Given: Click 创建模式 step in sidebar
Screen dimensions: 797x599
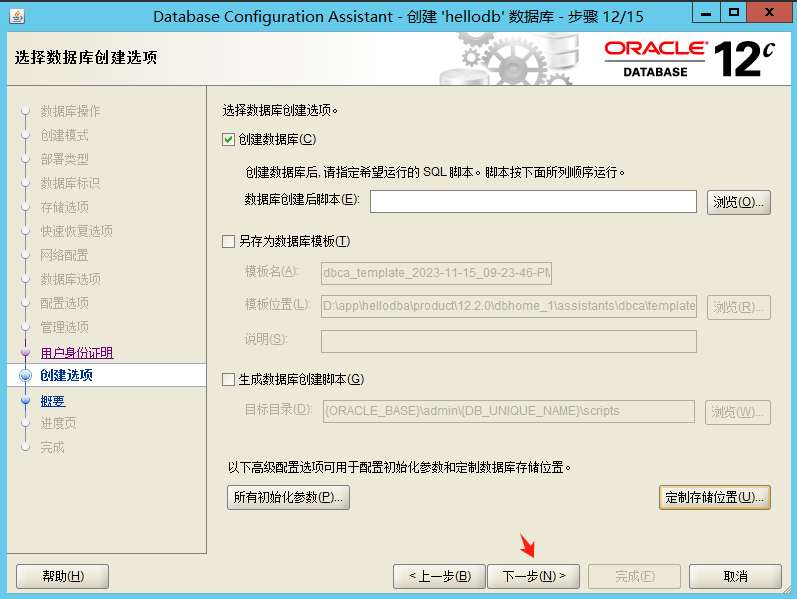Looking at the screenshot, I should (64, 135).
